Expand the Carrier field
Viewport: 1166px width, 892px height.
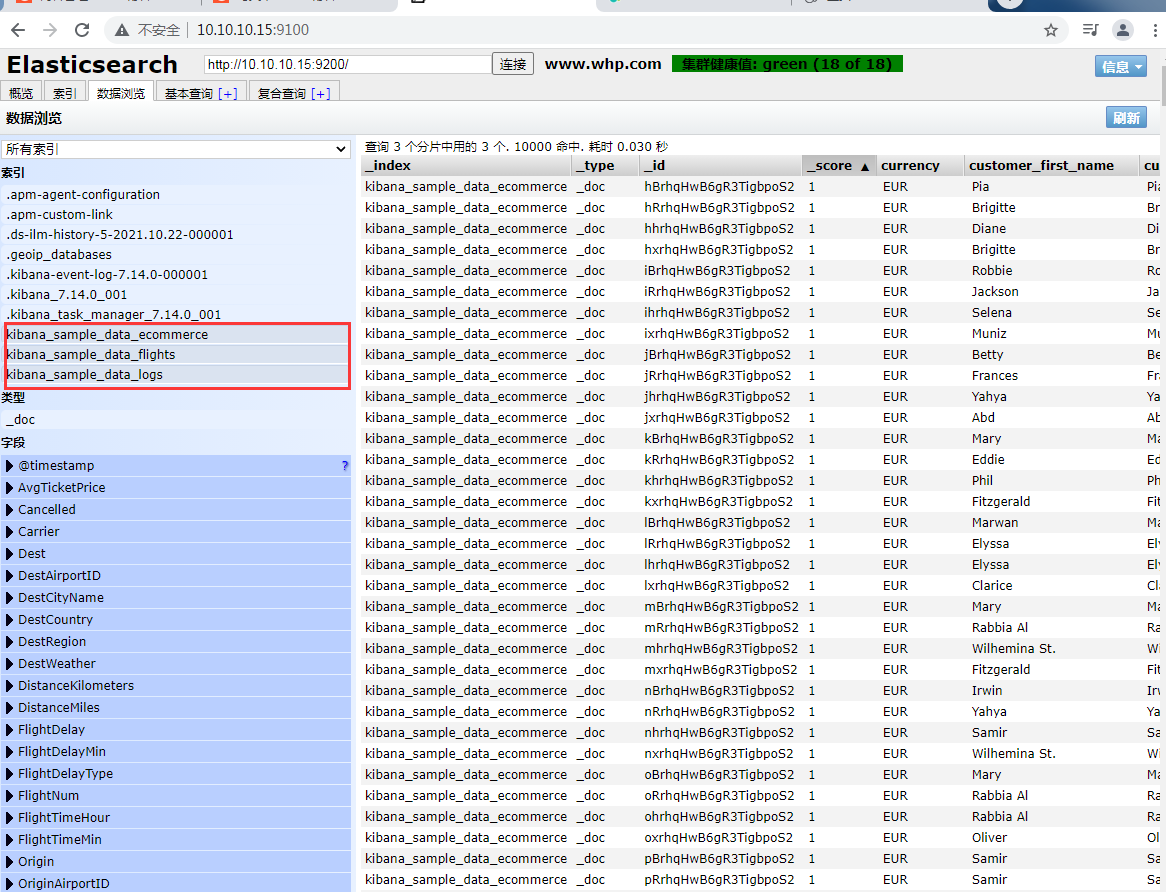pyautogui.click(x=10, y=531)
